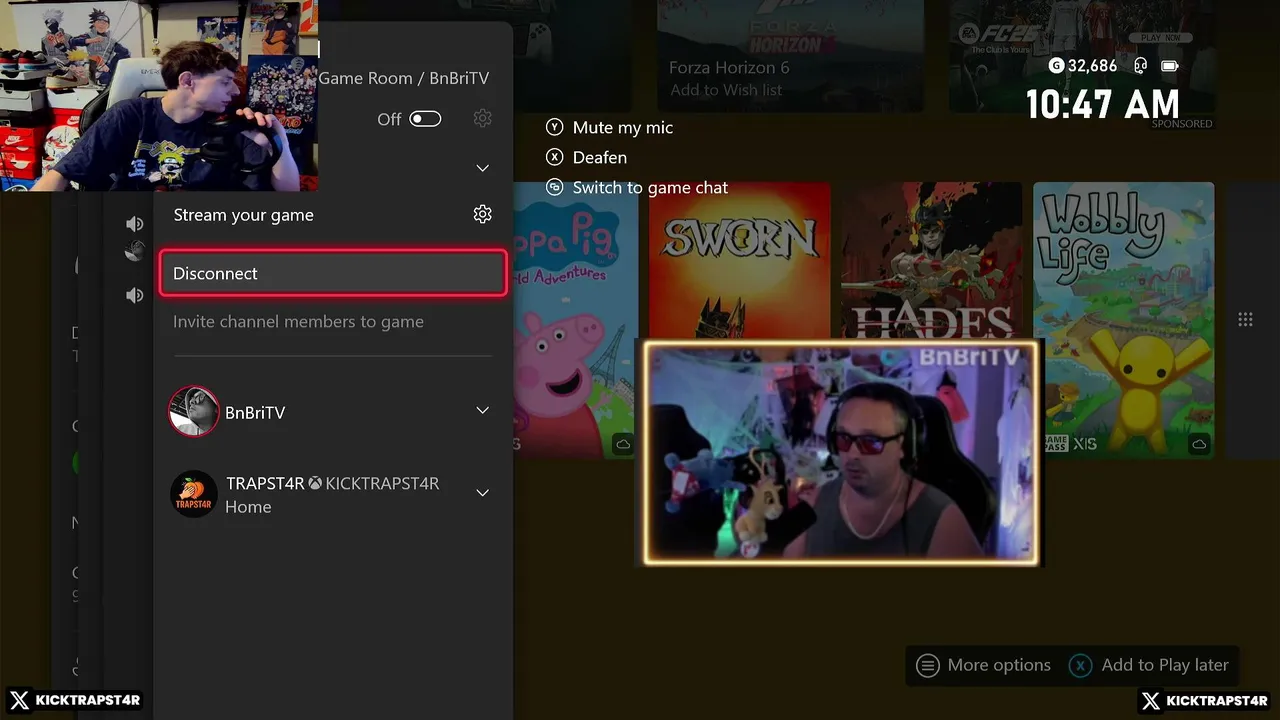
Task: Toggle the Off switch in the Discord panel
Action: pos(425,119)
